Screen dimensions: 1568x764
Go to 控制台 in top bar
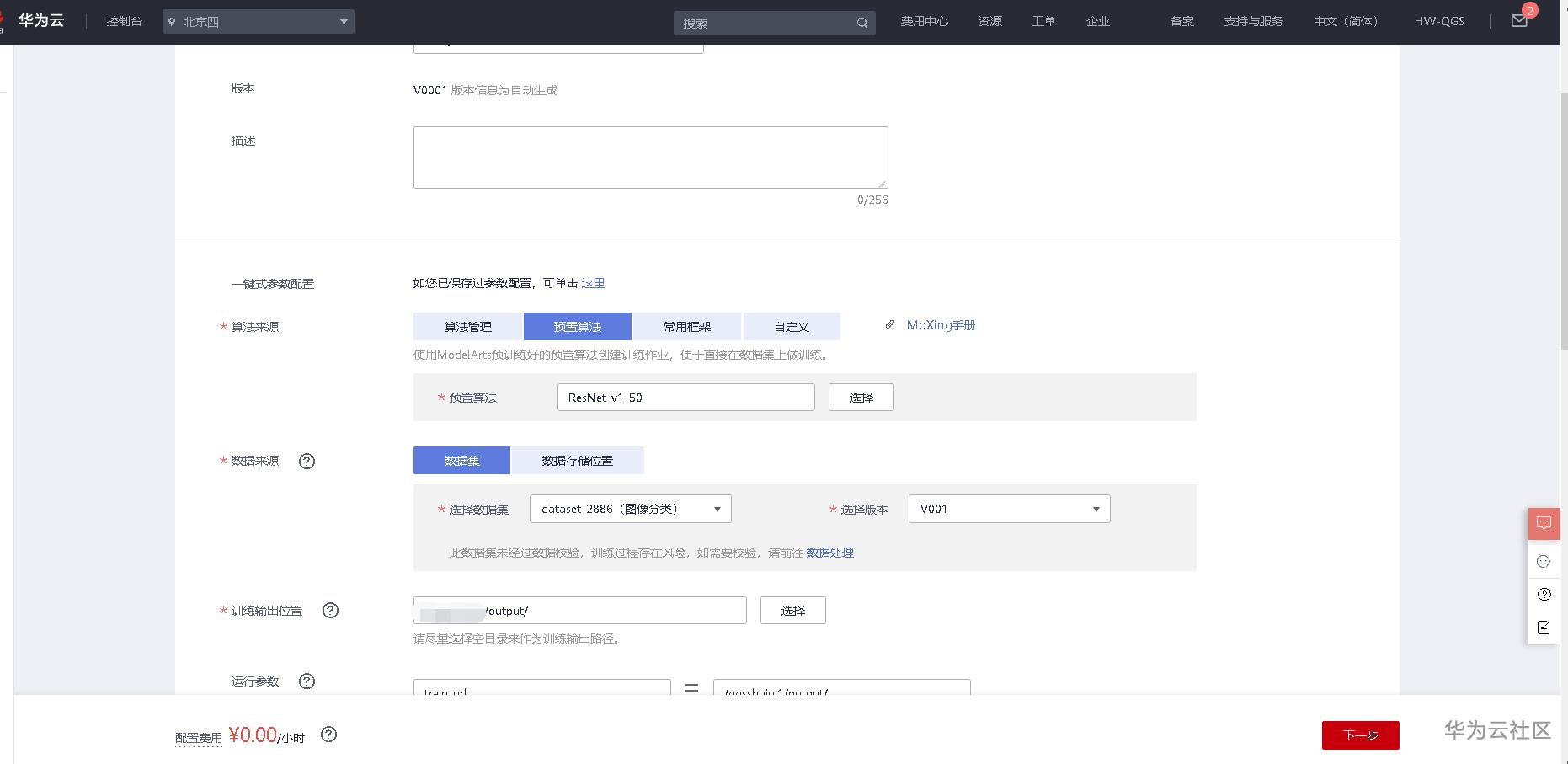coord(124,21)
